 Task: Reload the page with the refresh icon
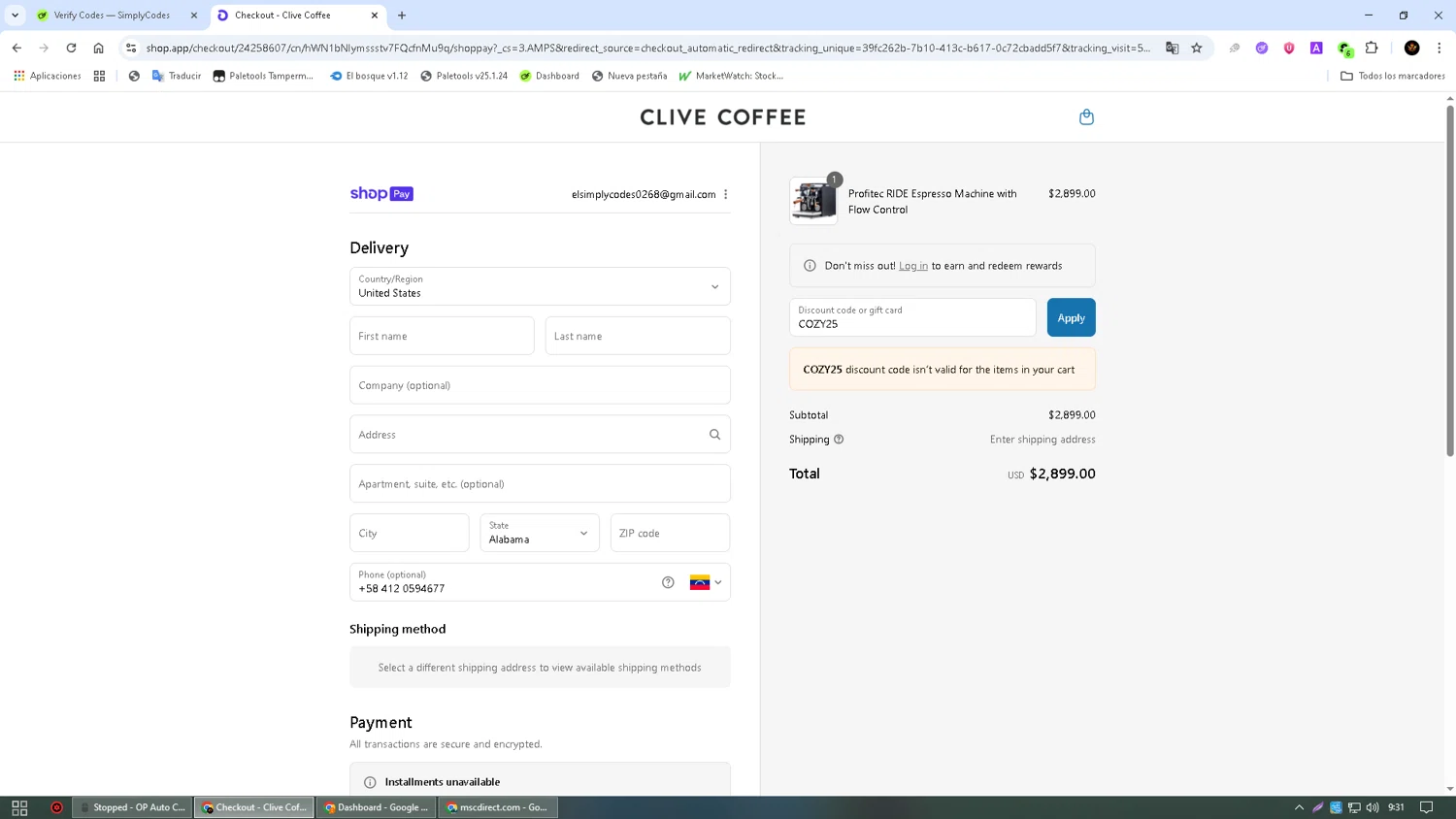pyautogui.click(x=71, y=48)
